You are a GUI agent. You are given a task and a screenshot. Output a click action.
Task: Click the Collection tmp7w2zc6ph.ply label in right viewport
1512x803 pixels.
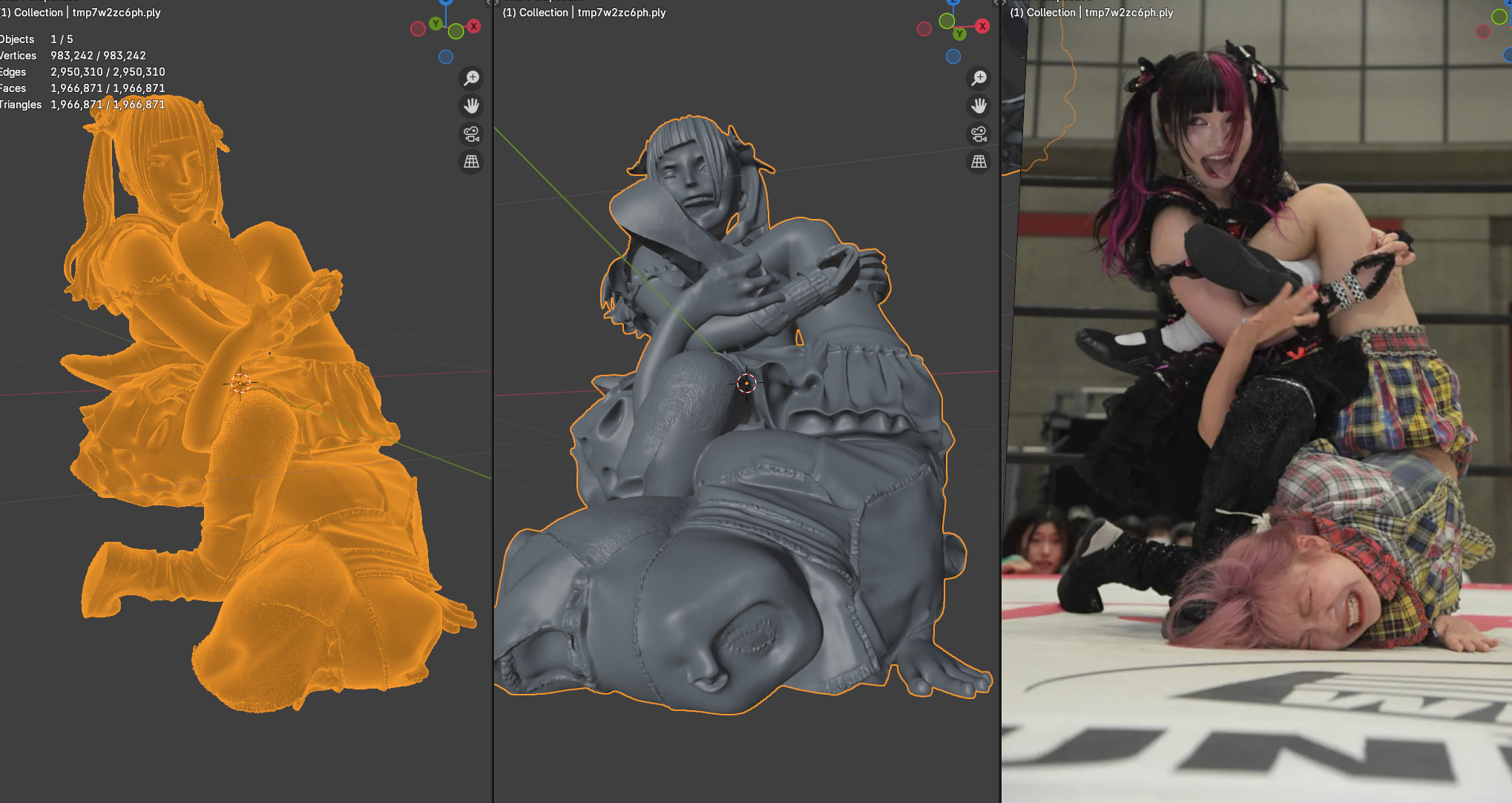(1092, 13)
